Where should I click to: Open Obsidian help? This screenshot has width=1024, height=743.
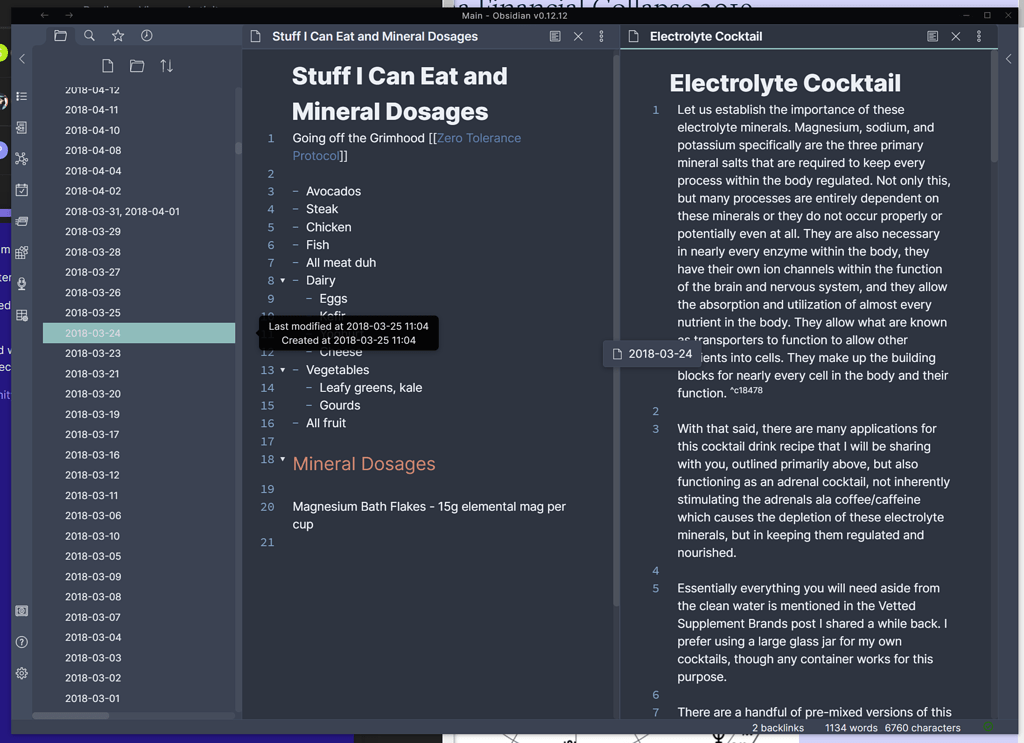click(x=21, y=641)
